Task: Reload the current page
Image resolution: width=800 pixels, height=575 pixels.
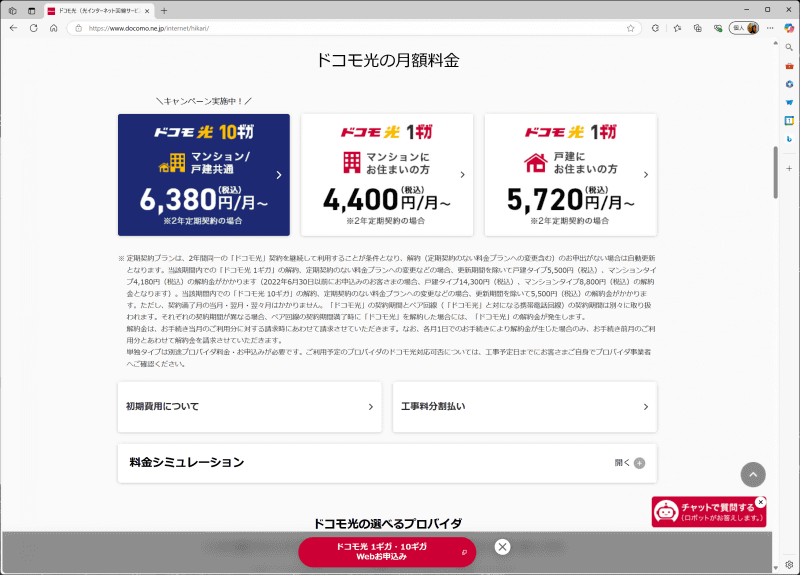Action: click(x=34, y=28)
